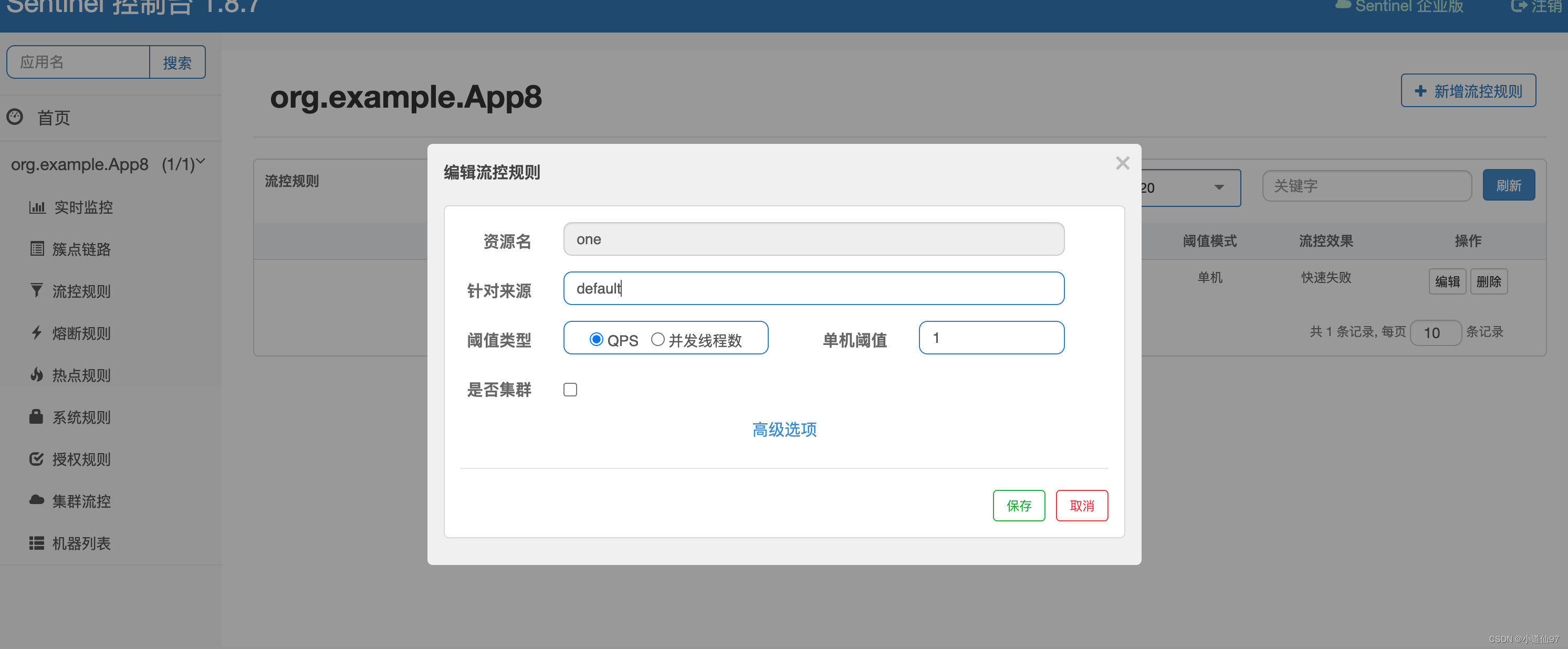Image resolution: width=1568 pixels, height=649 pixels.
Task: Click 删除 button in the rule row
Action: click(1488, 281)
